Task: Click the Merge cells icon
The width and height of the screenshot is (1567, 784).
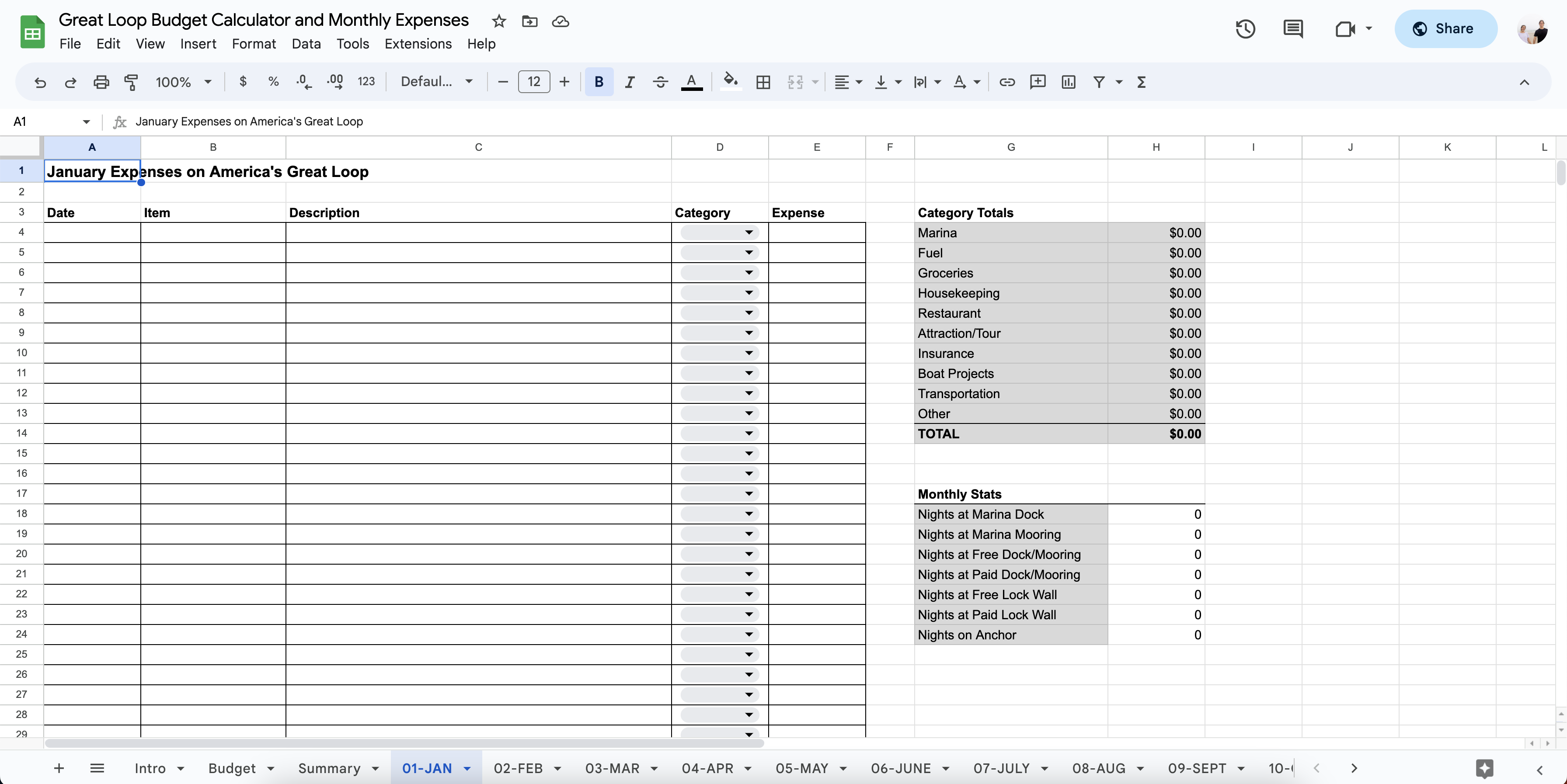Action: coord(795,82)
